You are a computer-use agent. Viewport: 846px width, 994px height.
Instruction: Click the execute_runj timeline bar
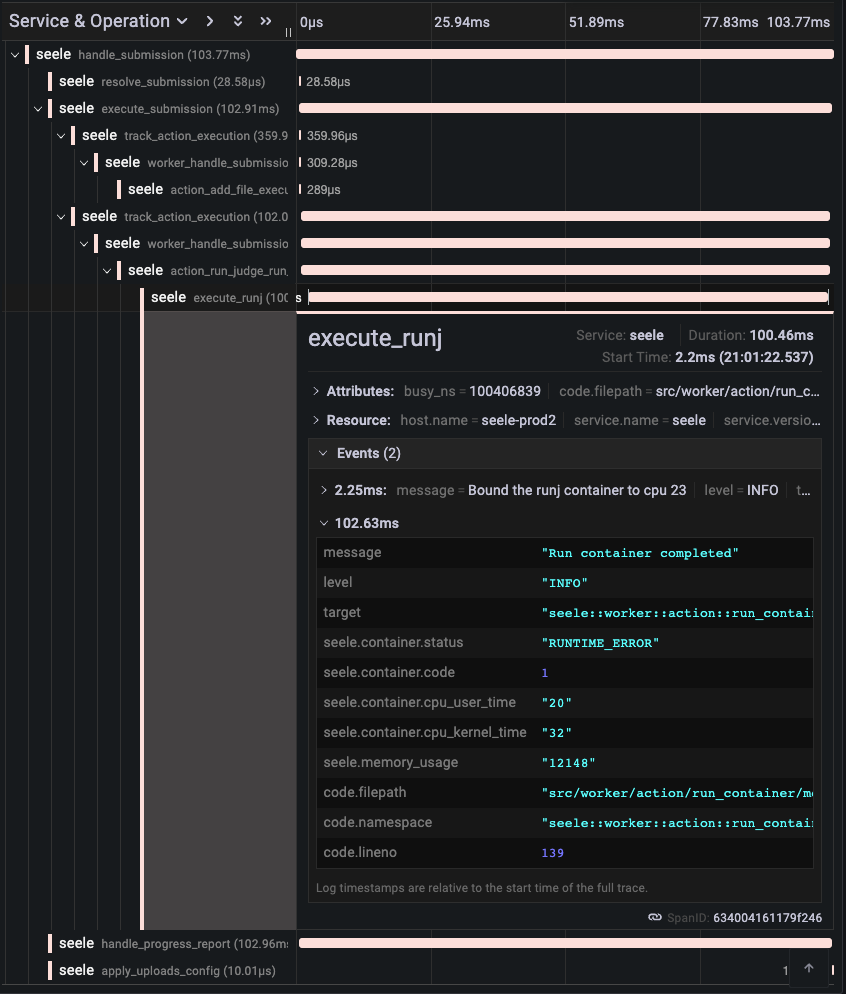[x=568, y=297]
